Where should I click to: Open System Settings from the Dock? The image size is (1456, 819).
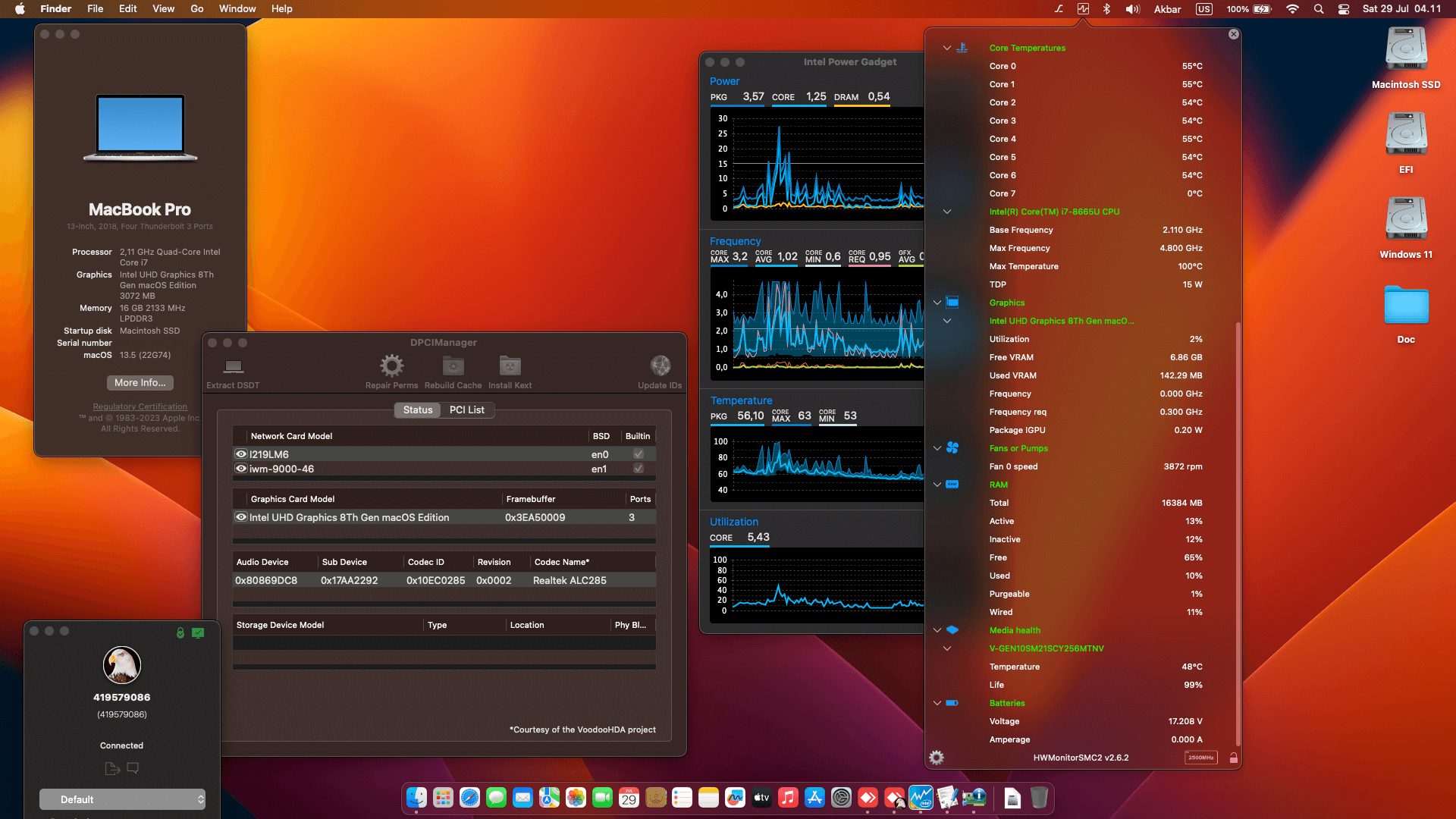tap(841, 798)
